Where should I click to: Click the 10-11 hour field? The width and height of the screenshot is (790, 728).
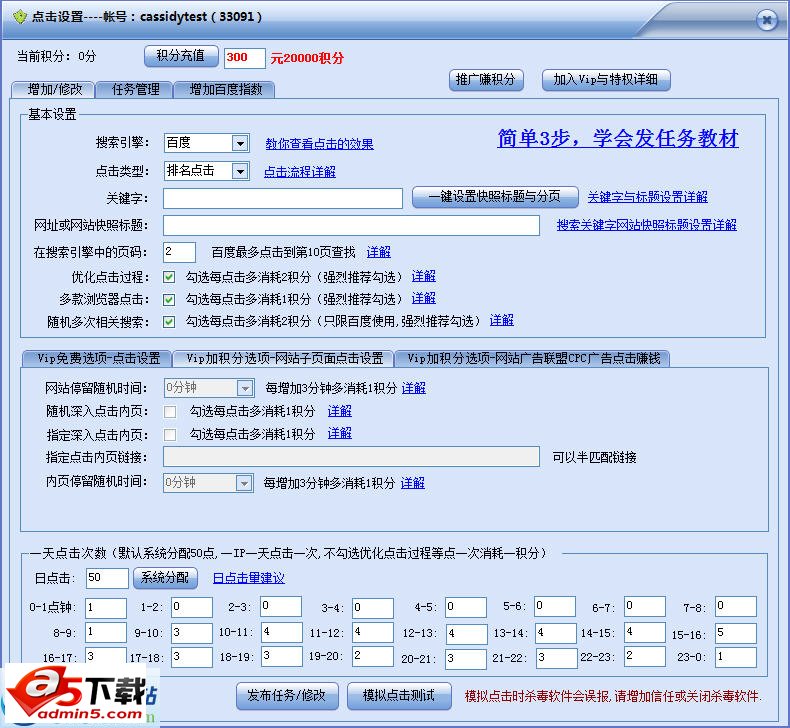(x=282, y=632)
